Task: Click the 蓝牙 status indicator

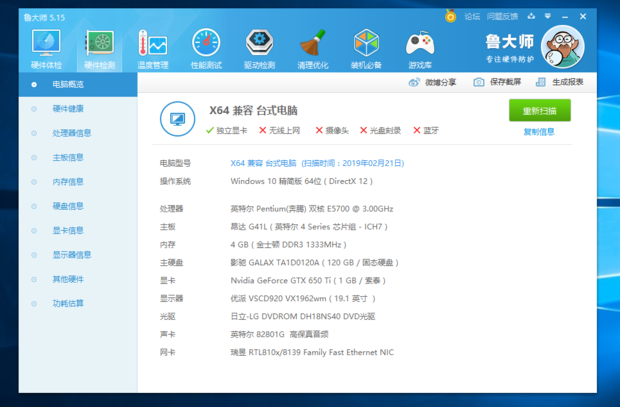Action: tap(426, 131)
